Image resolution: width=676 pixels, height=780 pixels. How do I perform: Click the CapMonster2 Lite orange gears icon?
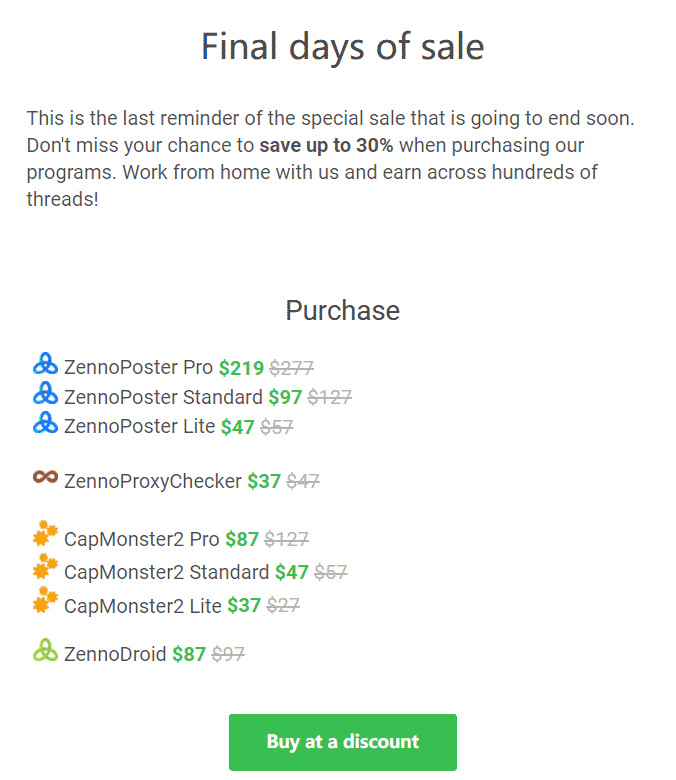[x=45, y=600]
